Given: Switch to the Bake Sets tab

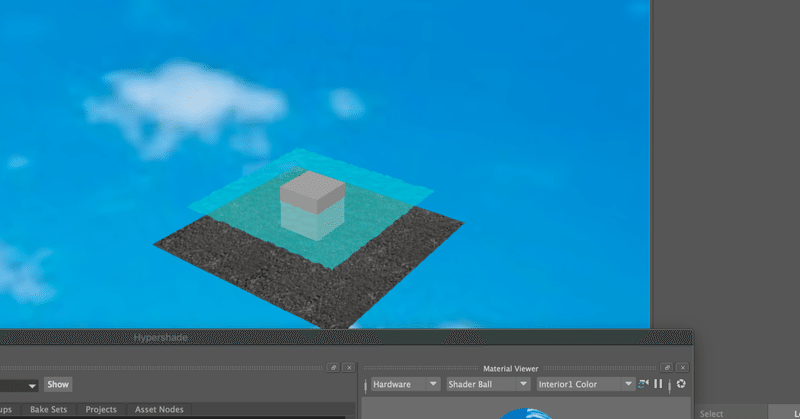Looking at the screenshot, I should click(48, 409).
